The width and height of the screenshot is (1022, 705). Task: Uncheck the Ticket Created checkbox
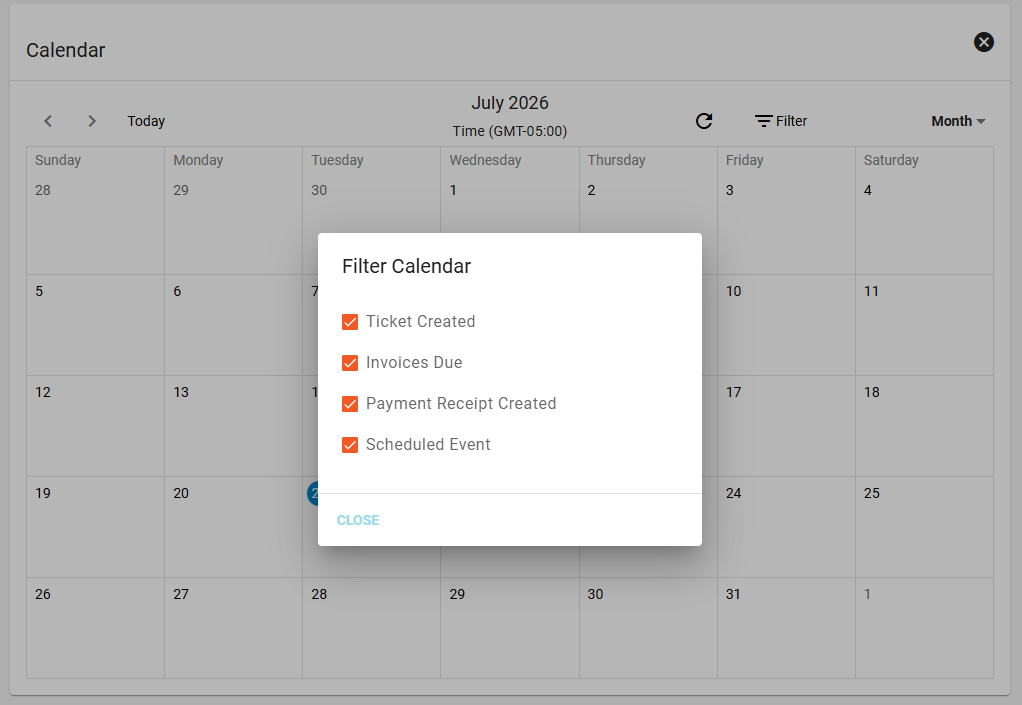pyautogui.click(x=350, y=322)
